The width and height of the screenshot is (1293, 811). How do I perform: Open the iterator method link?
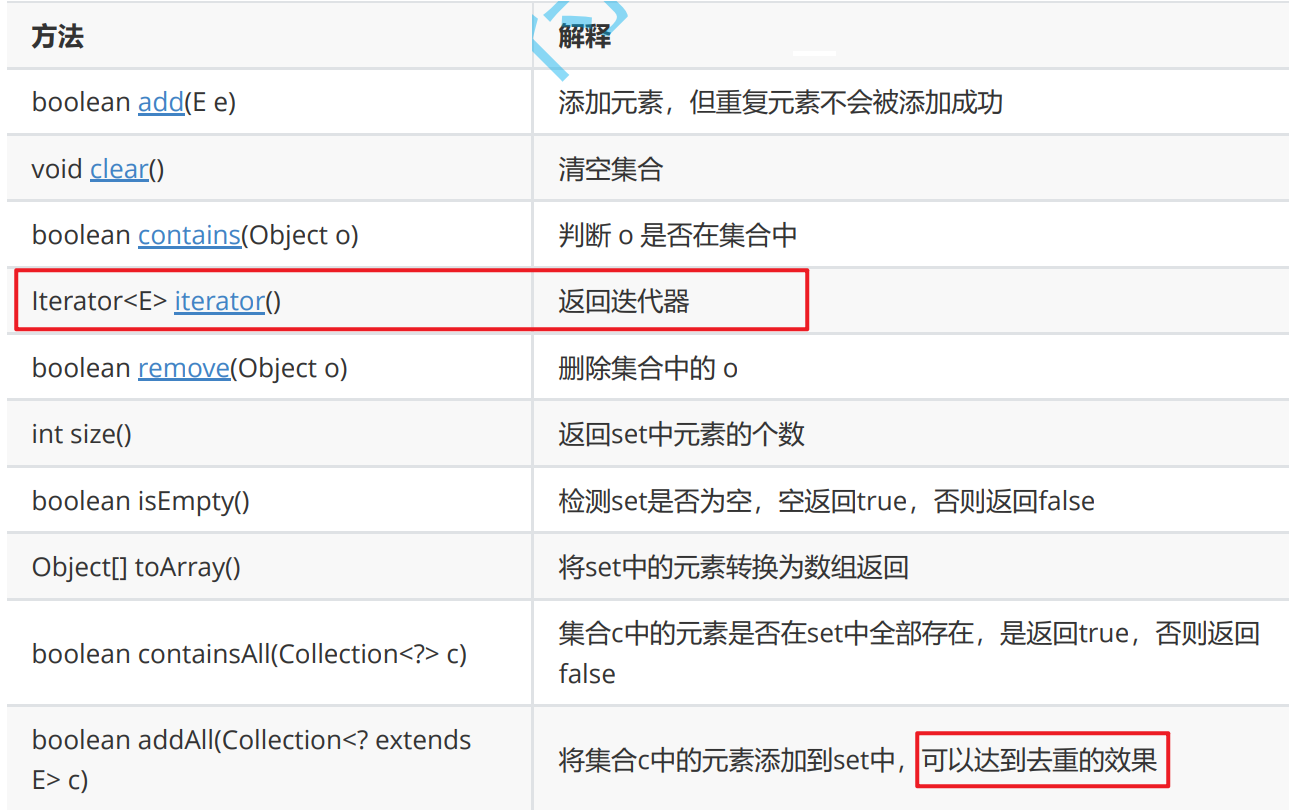tap(219, 301)
